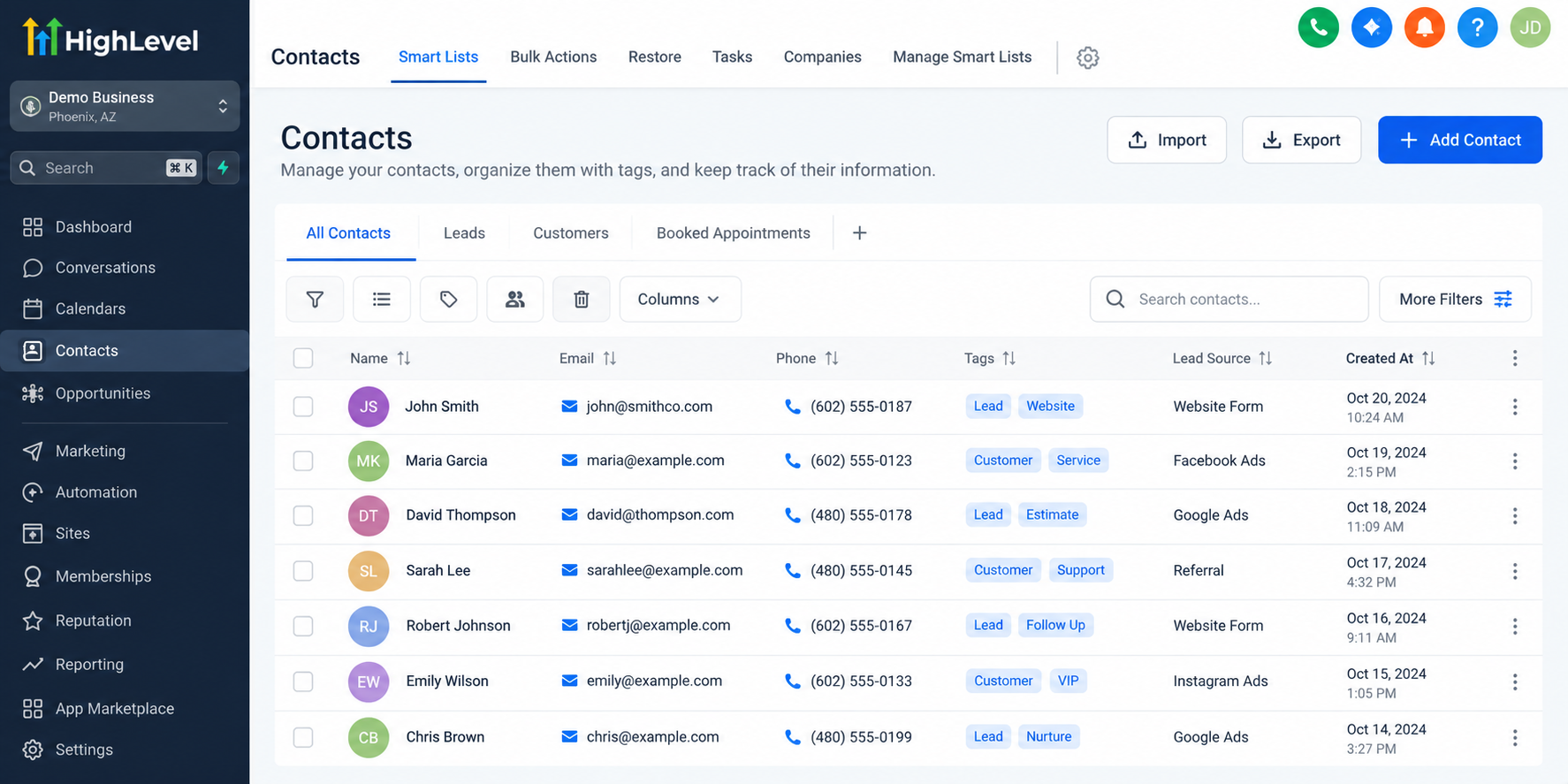Screen dimensions: 1568x784
Task: Select the Booked Appointments tab
Action: [733, 232]
